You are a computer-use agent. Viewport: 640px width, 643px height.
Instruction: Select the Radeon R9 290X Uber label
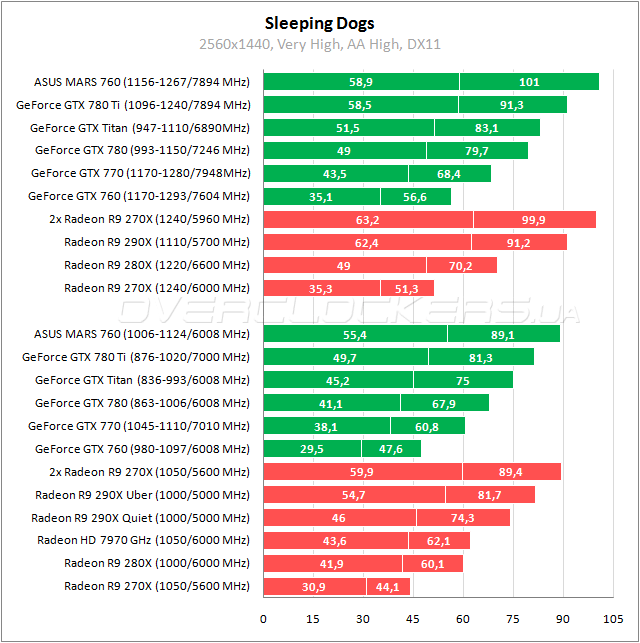pyautogui.click(x=142, y=494)
